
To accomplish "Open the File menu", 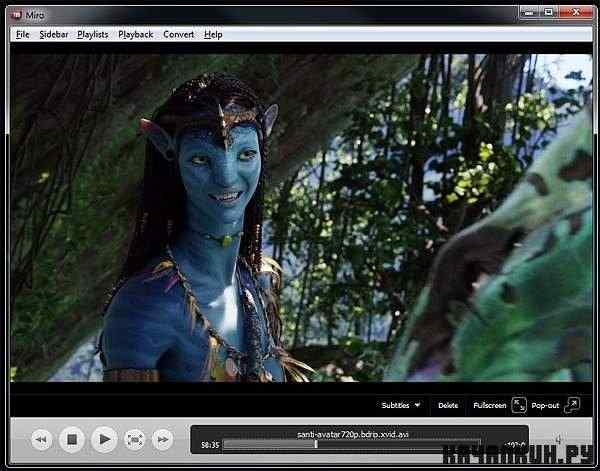I will (23, 35).
